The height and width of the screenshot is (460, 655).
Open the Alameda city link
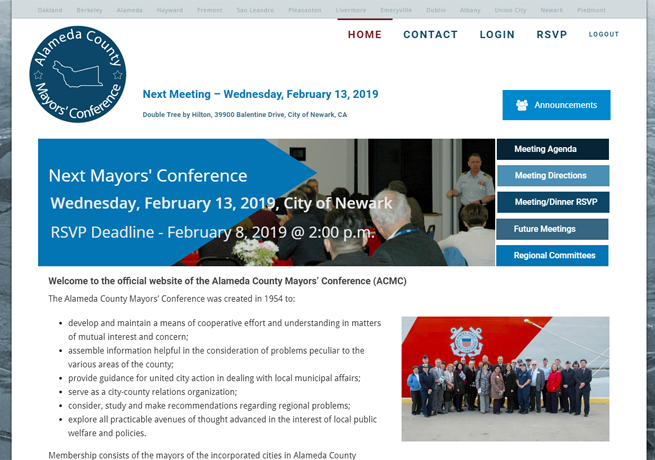point(129,10)
